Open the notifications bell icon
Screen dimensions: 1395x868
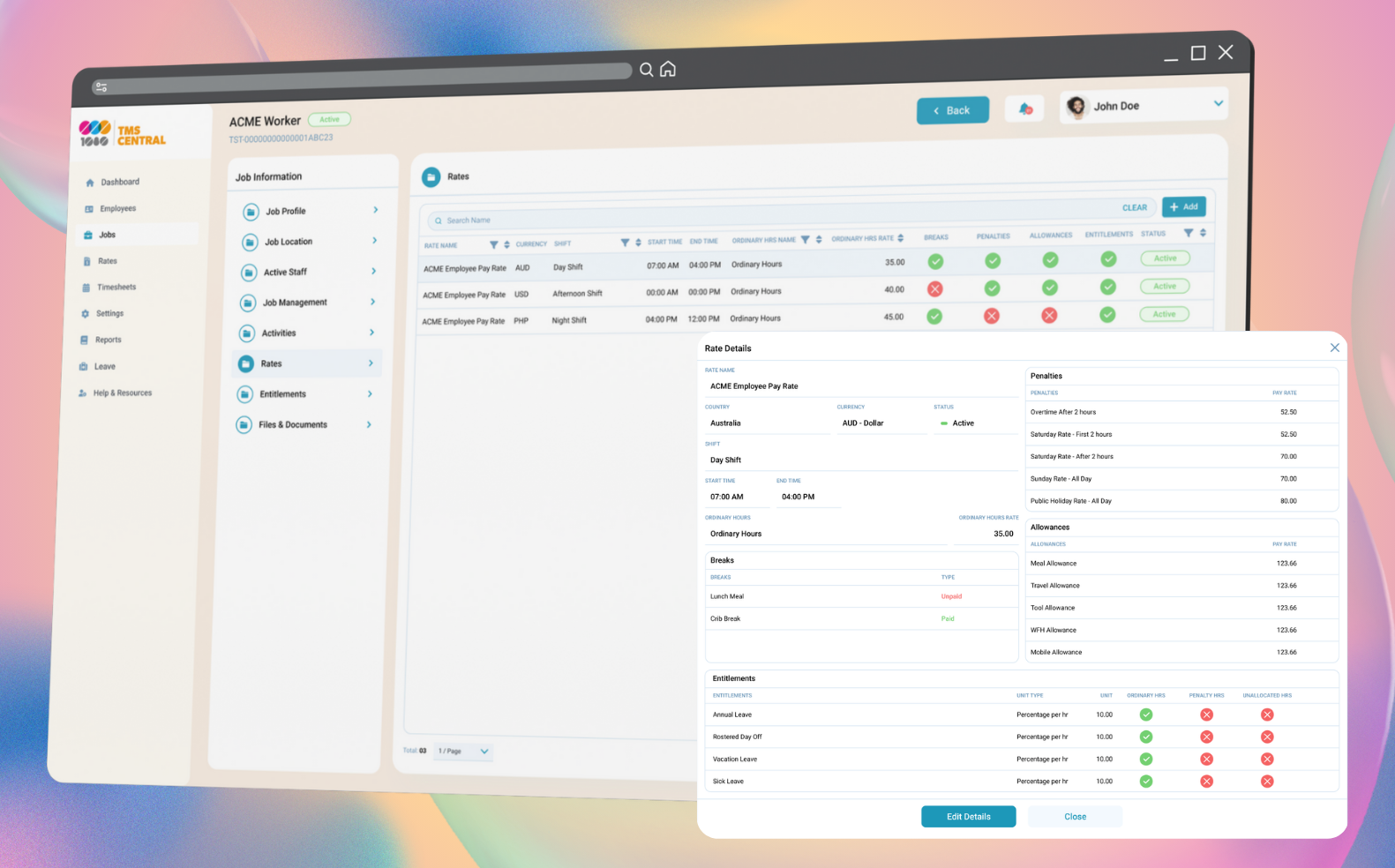pyautogui.click(x=1024, y=109)
